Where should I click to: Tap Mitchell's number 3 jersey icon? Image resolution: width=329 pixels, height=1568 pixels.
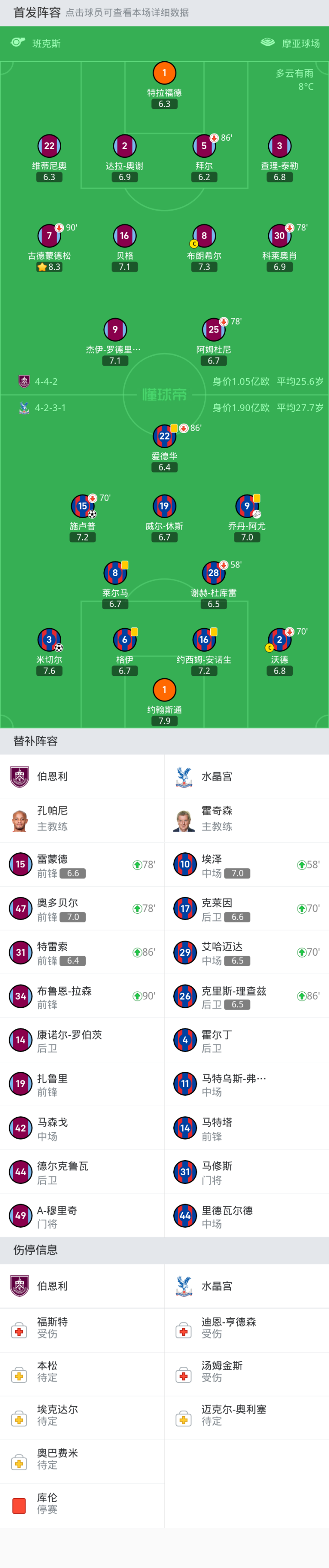(x=49, y=640)
